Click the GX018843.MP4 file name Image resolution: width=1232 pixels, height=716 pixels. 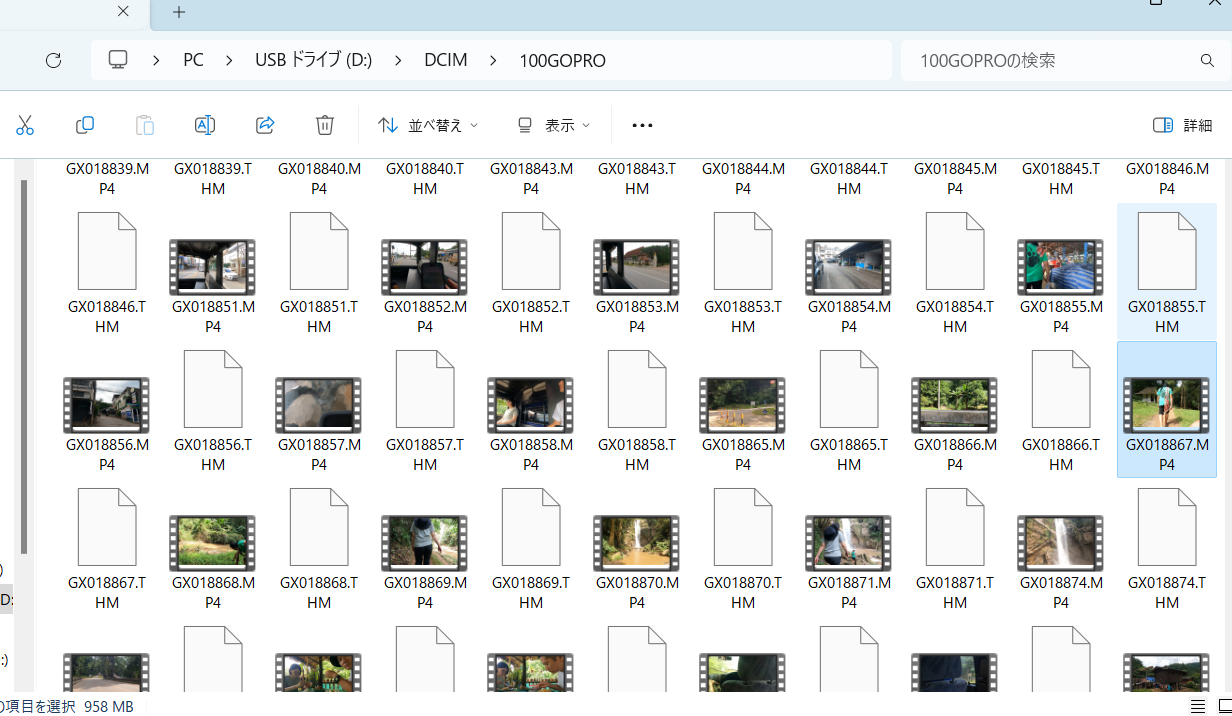pyautogui.click(x=531, y=178)
